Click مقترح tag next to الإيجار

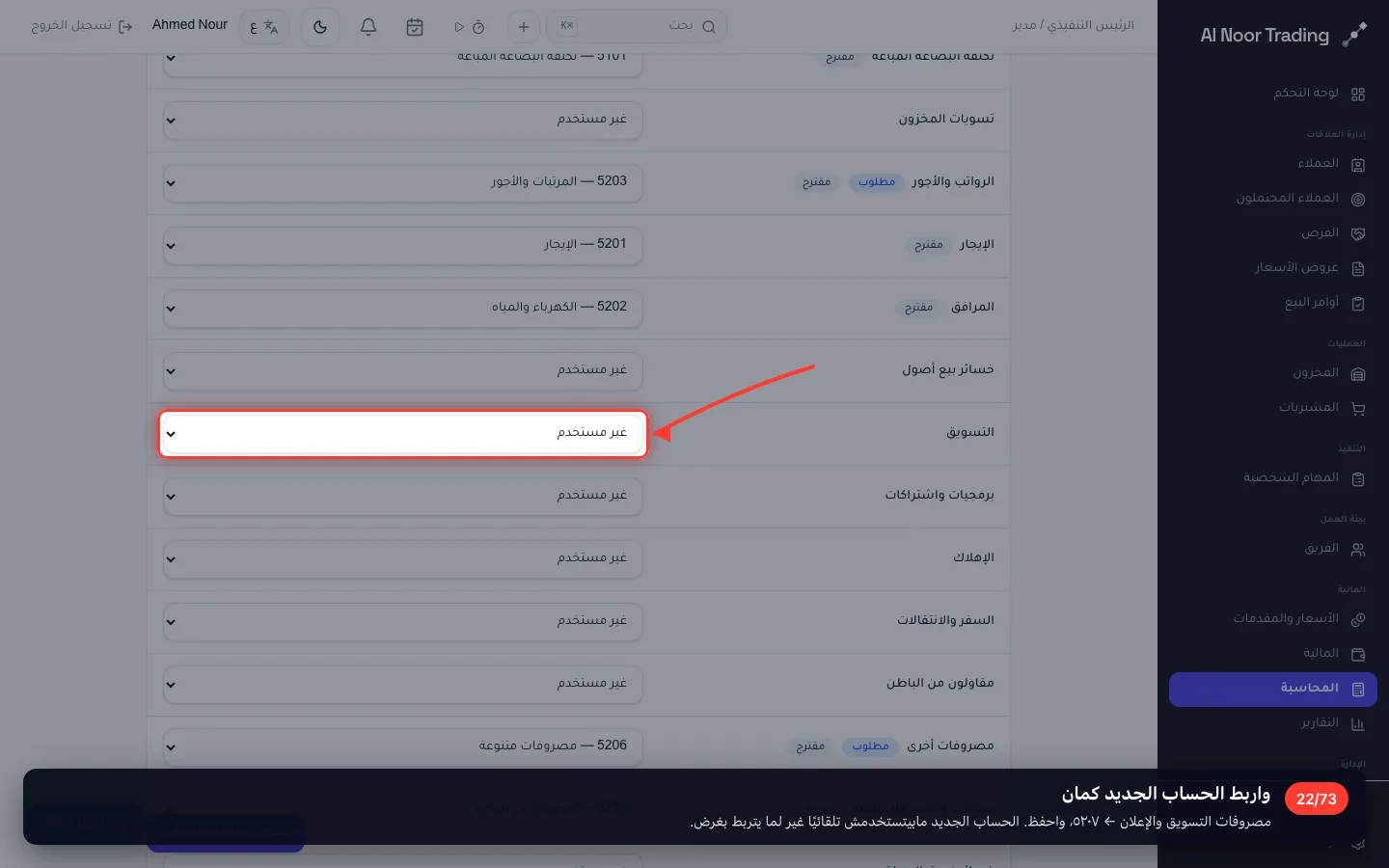929,244
